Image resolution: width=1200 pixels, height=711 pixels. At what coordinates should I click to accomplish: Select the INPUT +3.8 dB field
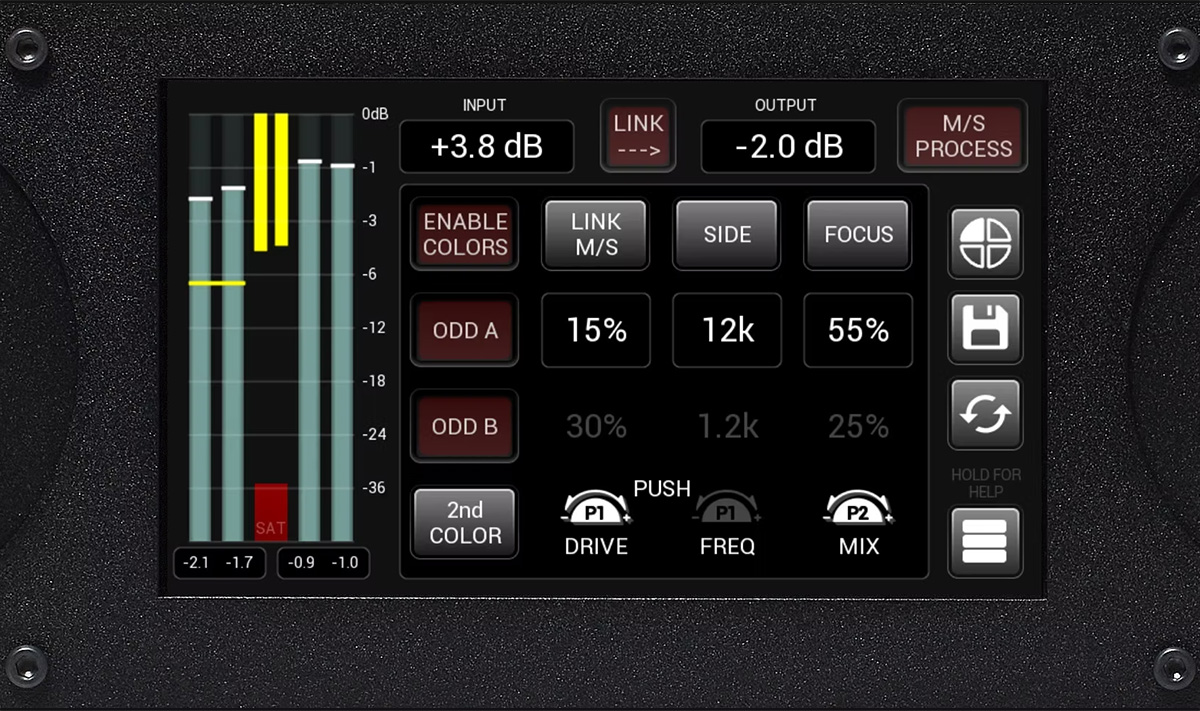(x=487, y=147)
